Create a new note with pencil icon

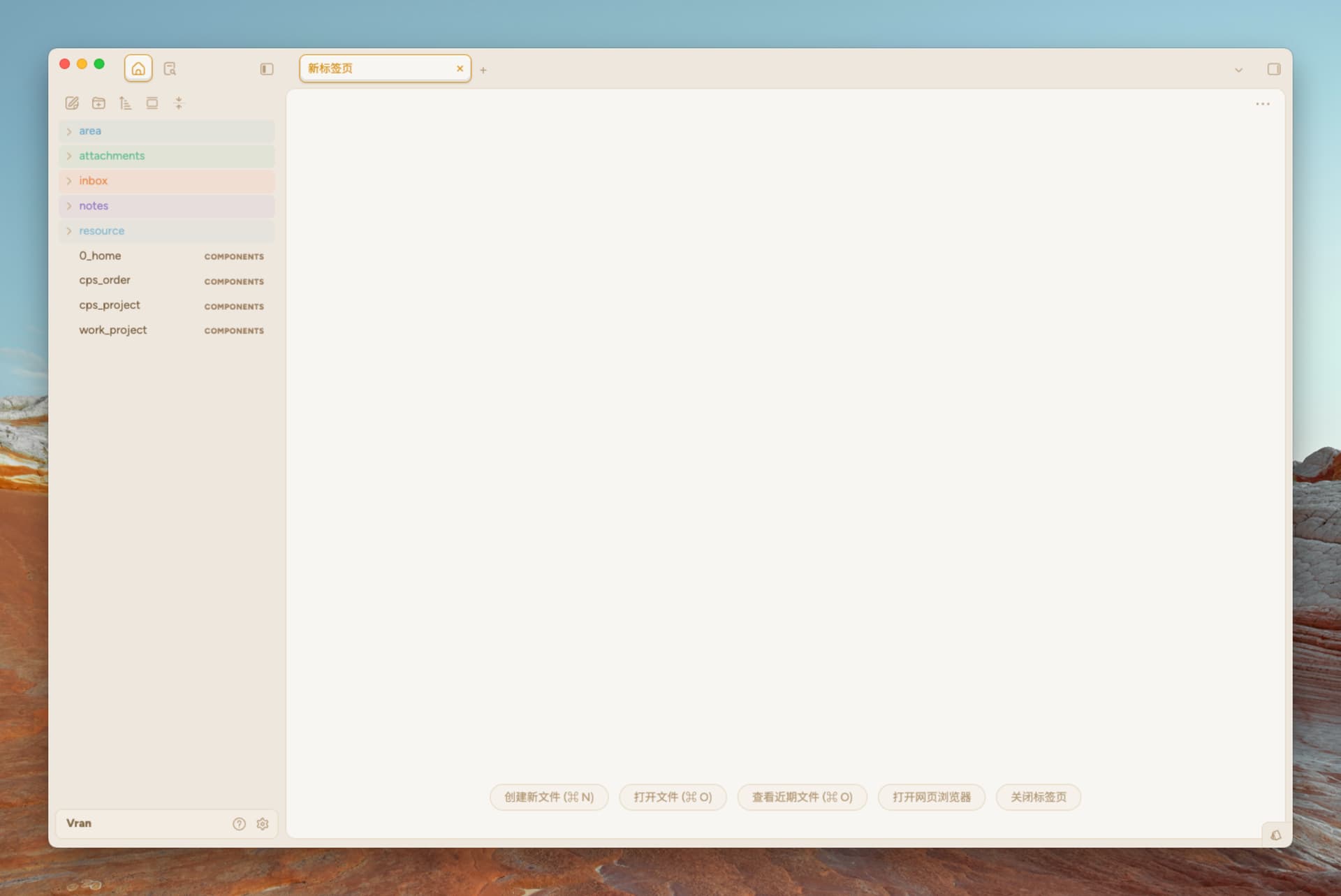click(x=72, y=103)
